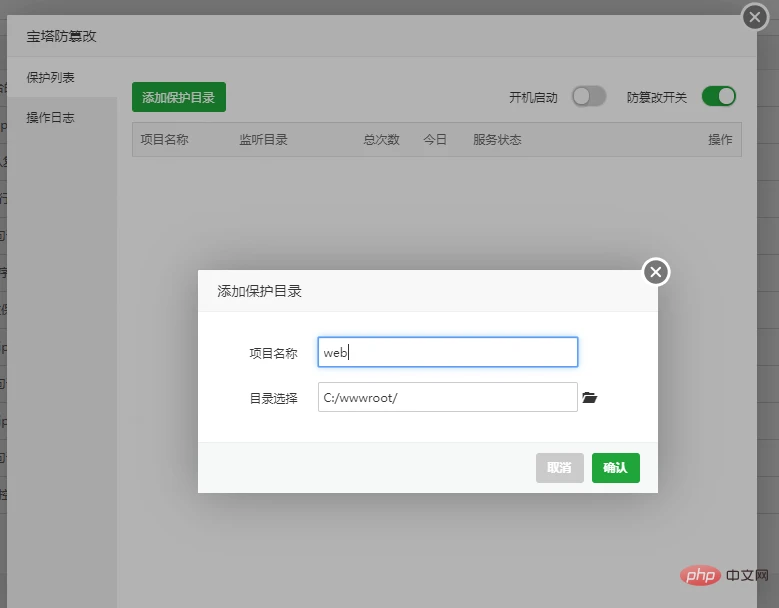Screen dimensions: 779x608
Task: Focus the 项目名称 input containing web
Action: pyautogui.click(x=448, y=352)
